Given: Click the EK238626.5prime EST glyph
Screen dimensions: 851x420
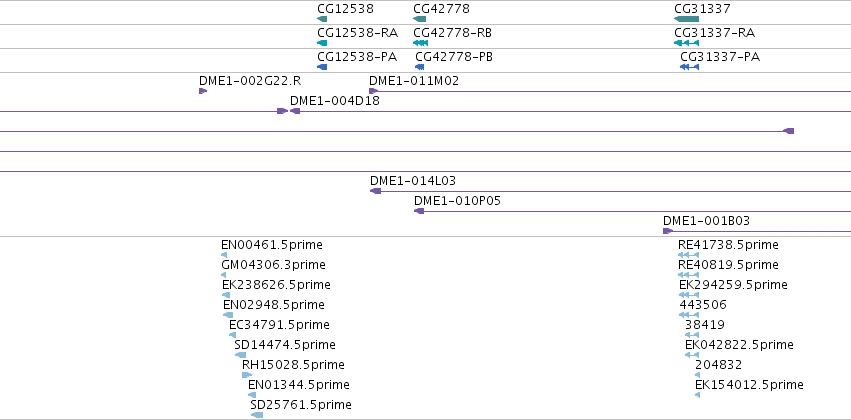Looking at the screenshot, I should [x=226, y=295].
